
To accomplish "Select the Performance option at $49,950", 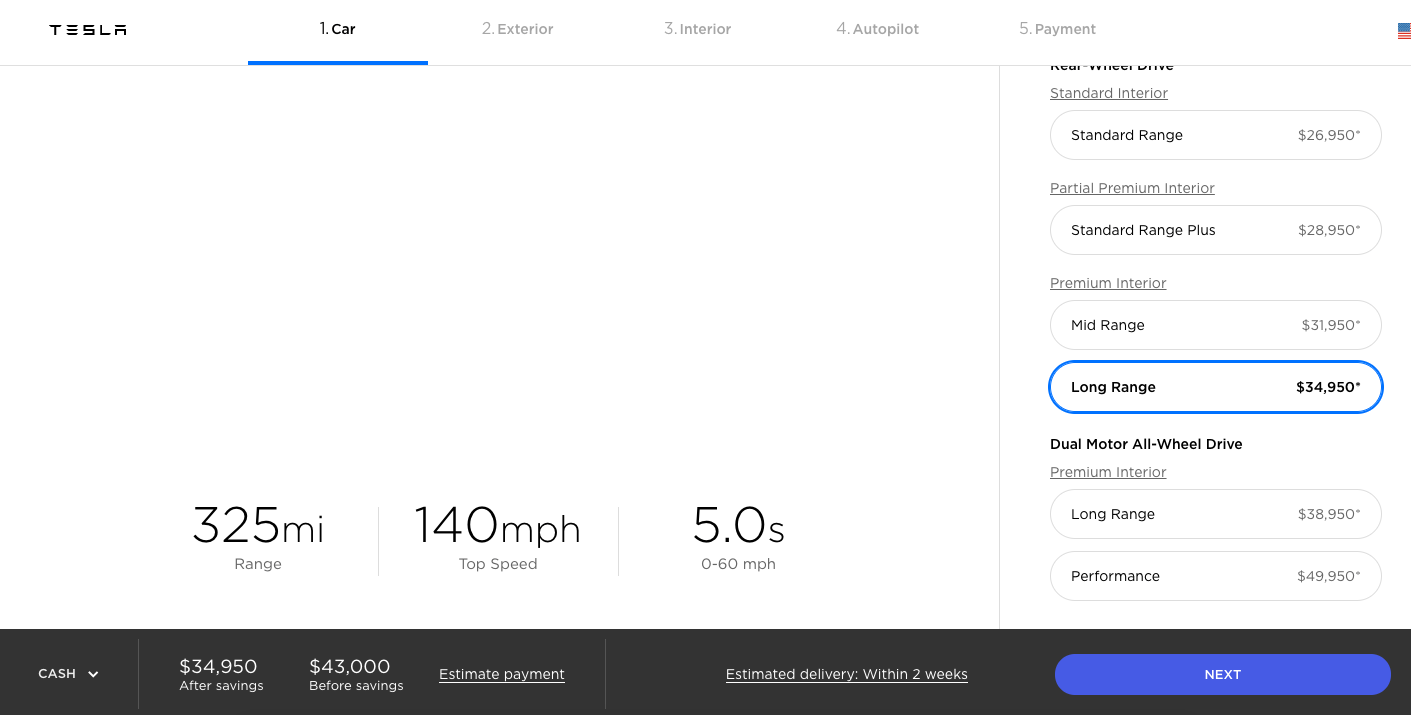I will (1216, 576).
